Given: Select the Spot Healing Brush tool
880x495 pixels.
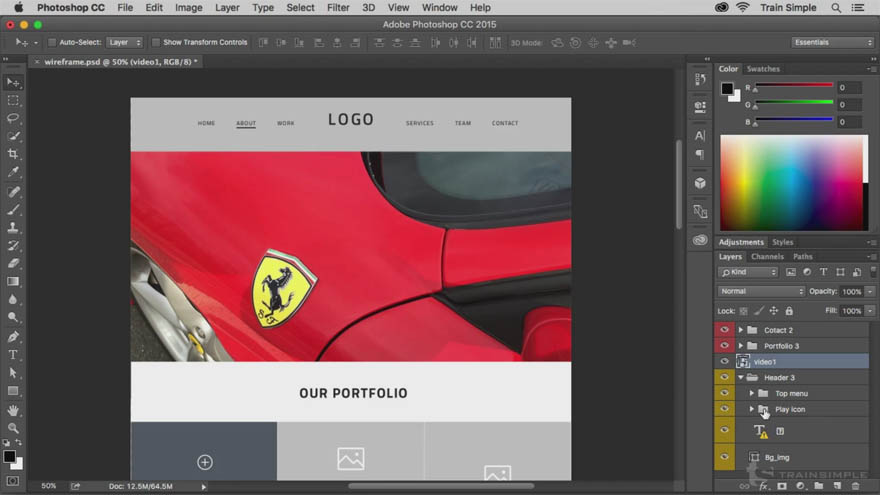Looking at the screenshot, I should pyautogui.click(x=13, y=192).
